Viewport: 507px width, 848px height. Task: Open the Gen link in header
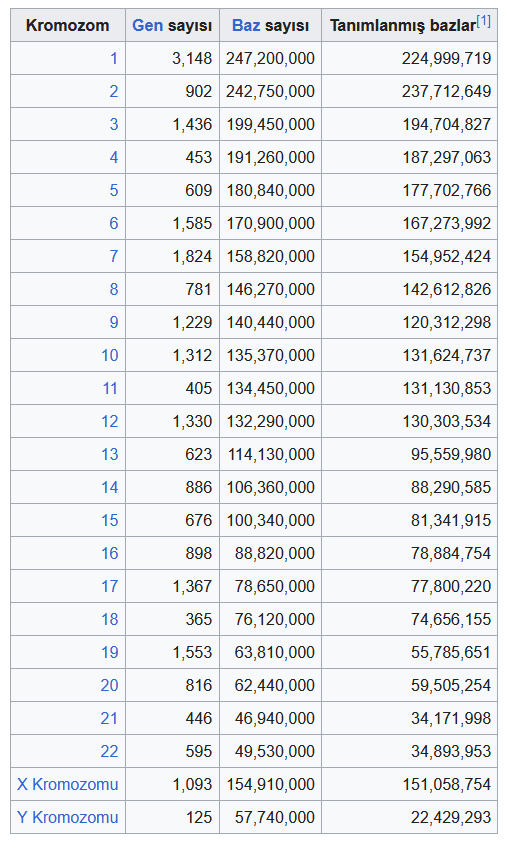point(147,25)
